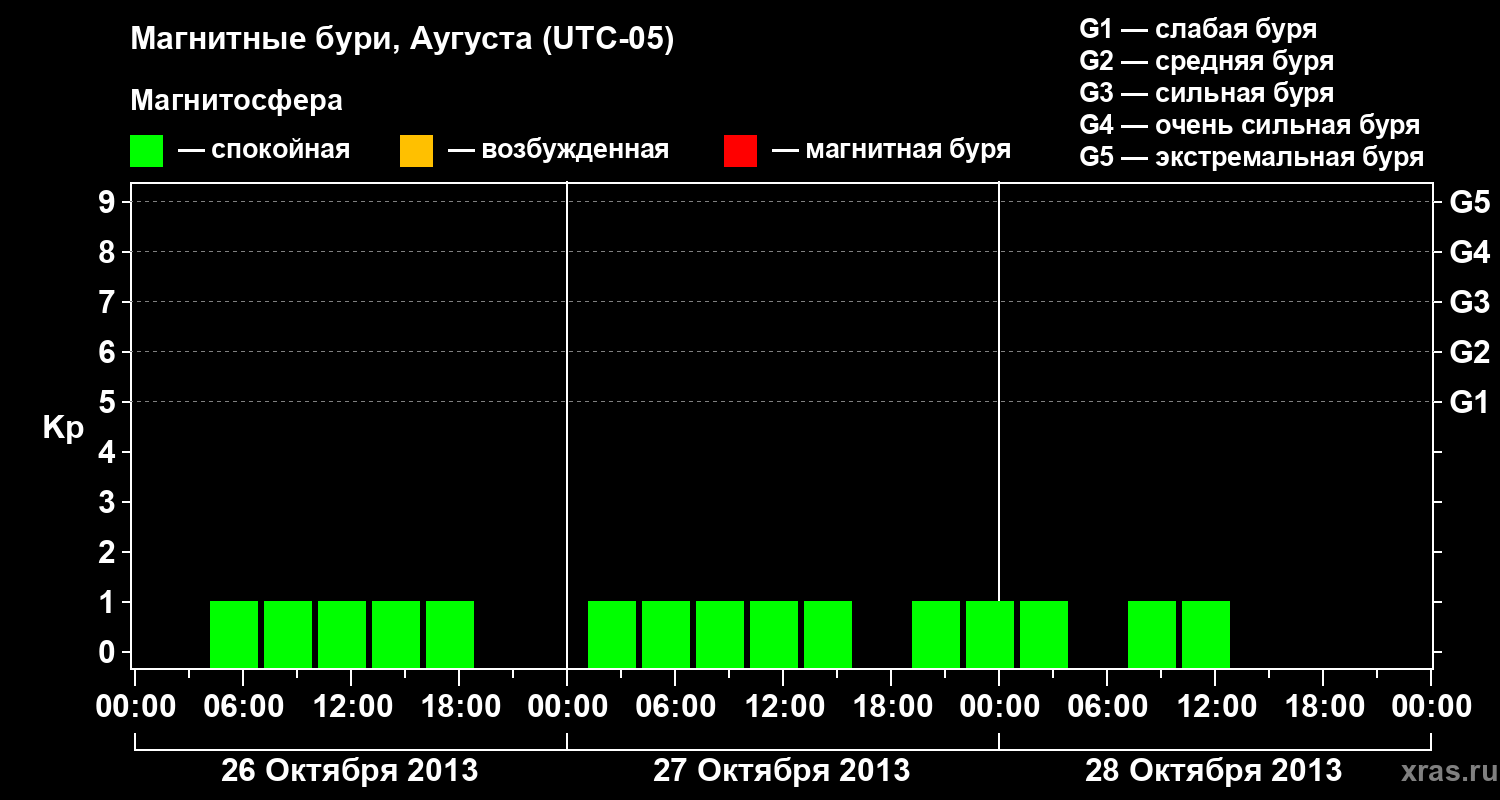Click the 12:00 tick label for 27 October
The height and width of the screenshot is (800, 1500).
tap(783, 707)
